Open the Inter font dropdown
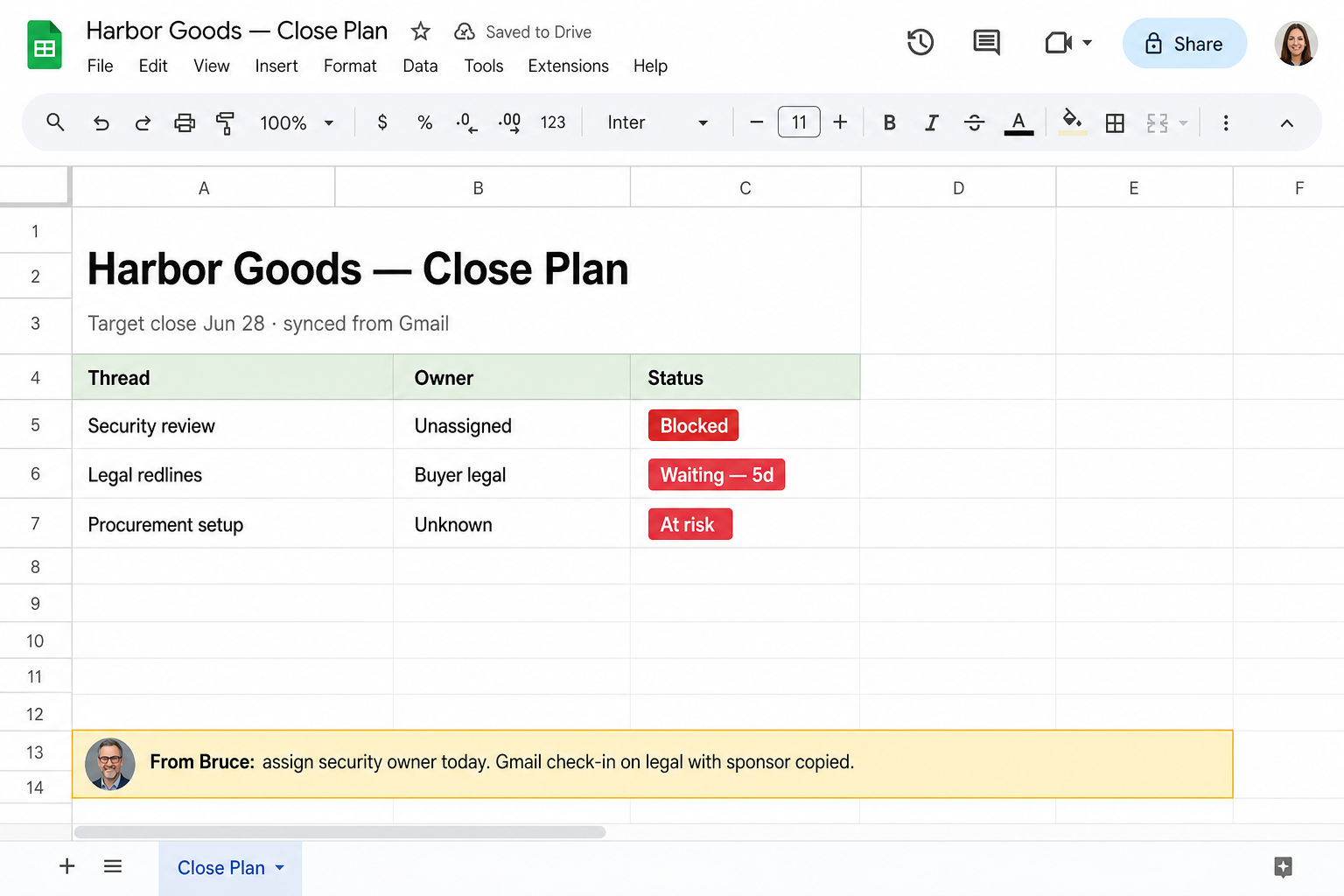 click(658, 122)
